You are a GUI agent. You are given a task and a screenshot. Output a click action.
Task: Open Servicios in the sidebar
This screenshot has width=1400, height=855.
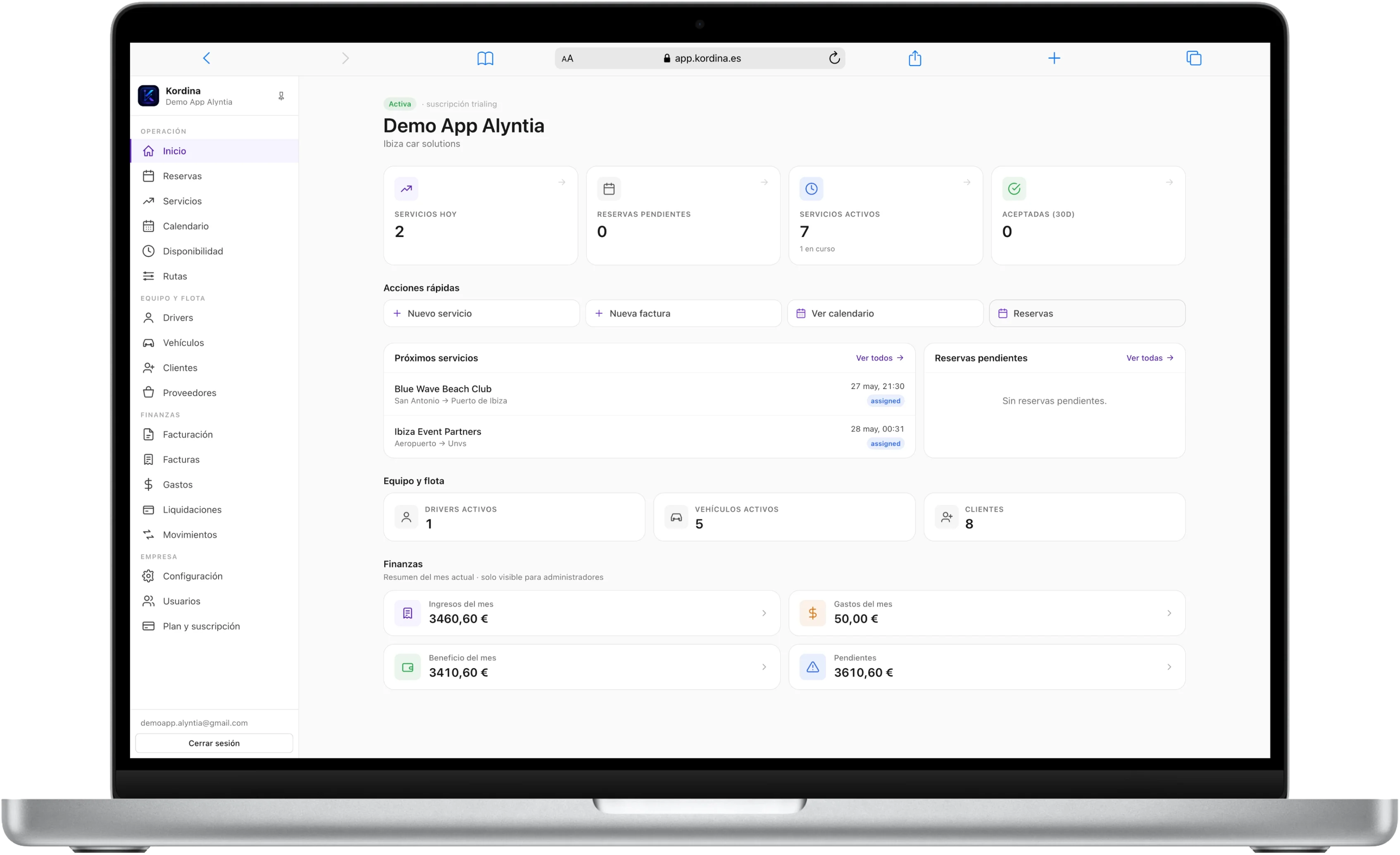click(x=214, y=201)
